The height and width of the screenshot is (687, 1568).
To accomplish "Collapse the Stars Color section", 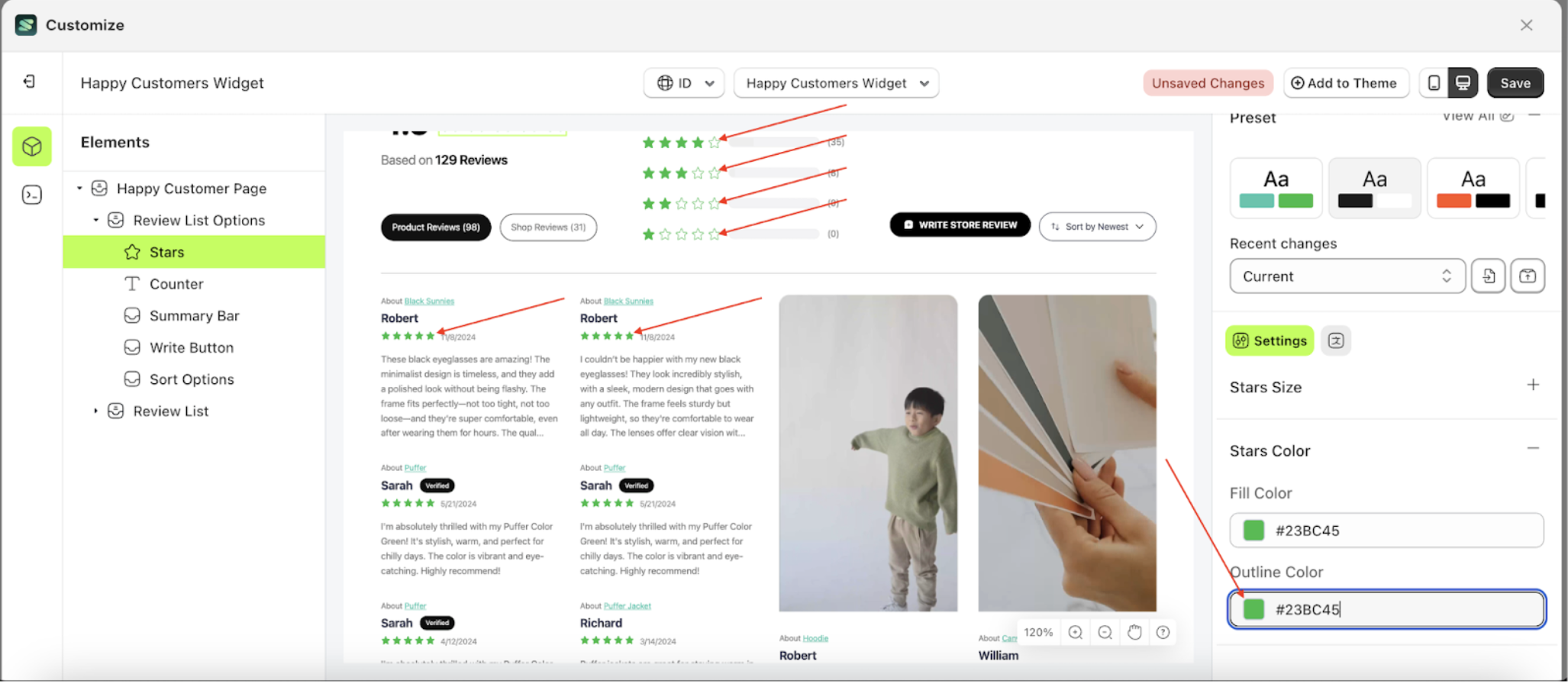I will tap(1532, 449).
